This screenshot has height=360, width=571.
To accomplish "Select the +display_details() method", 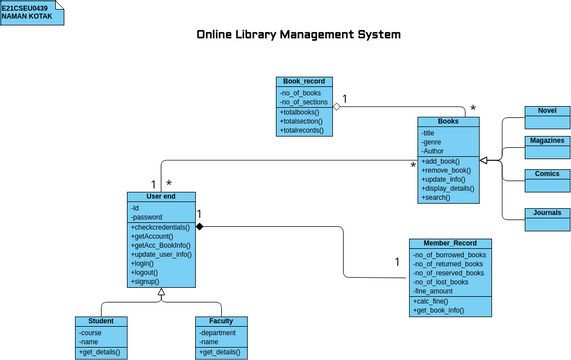I will tap(448, 189).
